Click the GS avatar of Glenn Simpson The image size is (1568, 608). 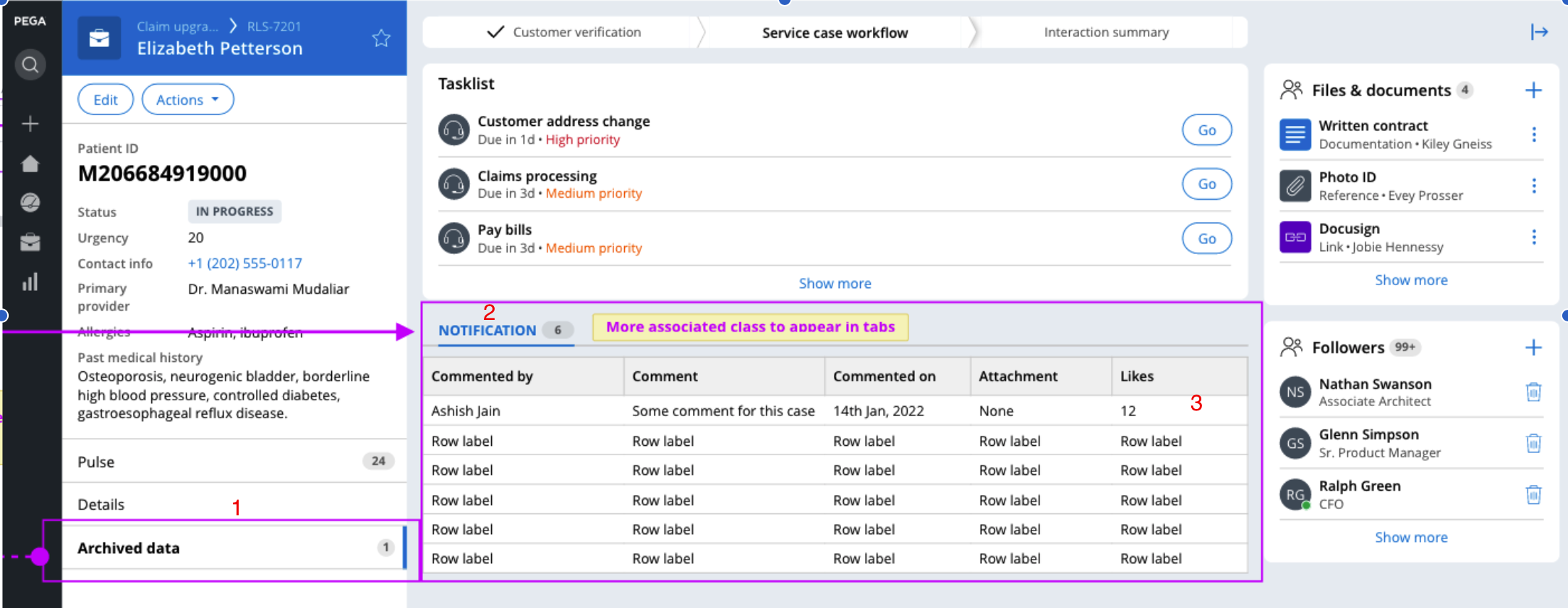[1295, 443]
